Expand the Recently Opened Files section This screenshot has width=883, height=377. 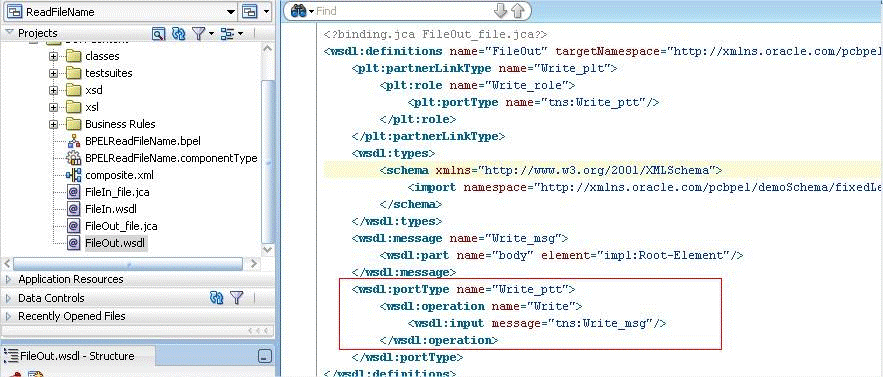coord(8,316)
